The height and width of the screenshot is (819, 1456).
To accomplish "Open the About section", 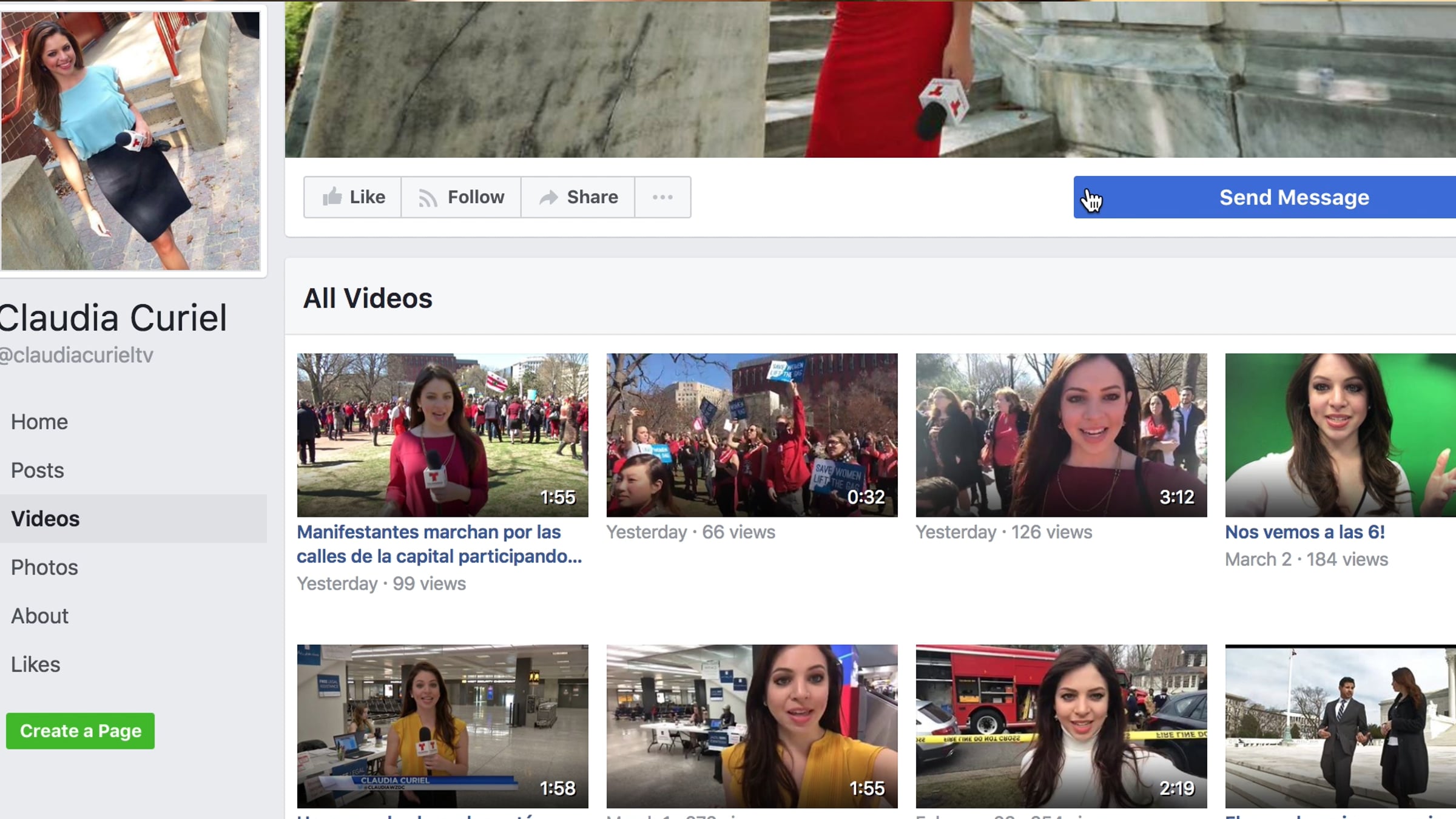I will click(40, 616).
